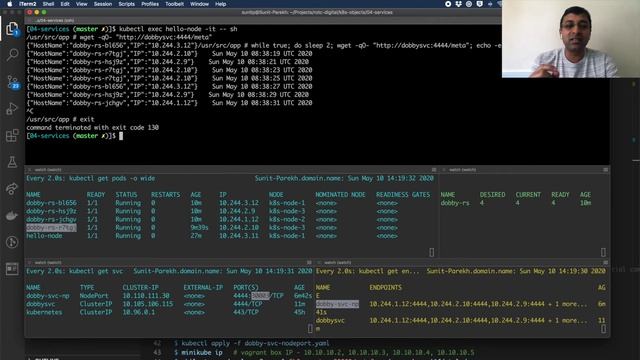640x360 pixels.
Task: Click READINESS GATES column header
Action: pyautogui.click(x=403, y=195)
